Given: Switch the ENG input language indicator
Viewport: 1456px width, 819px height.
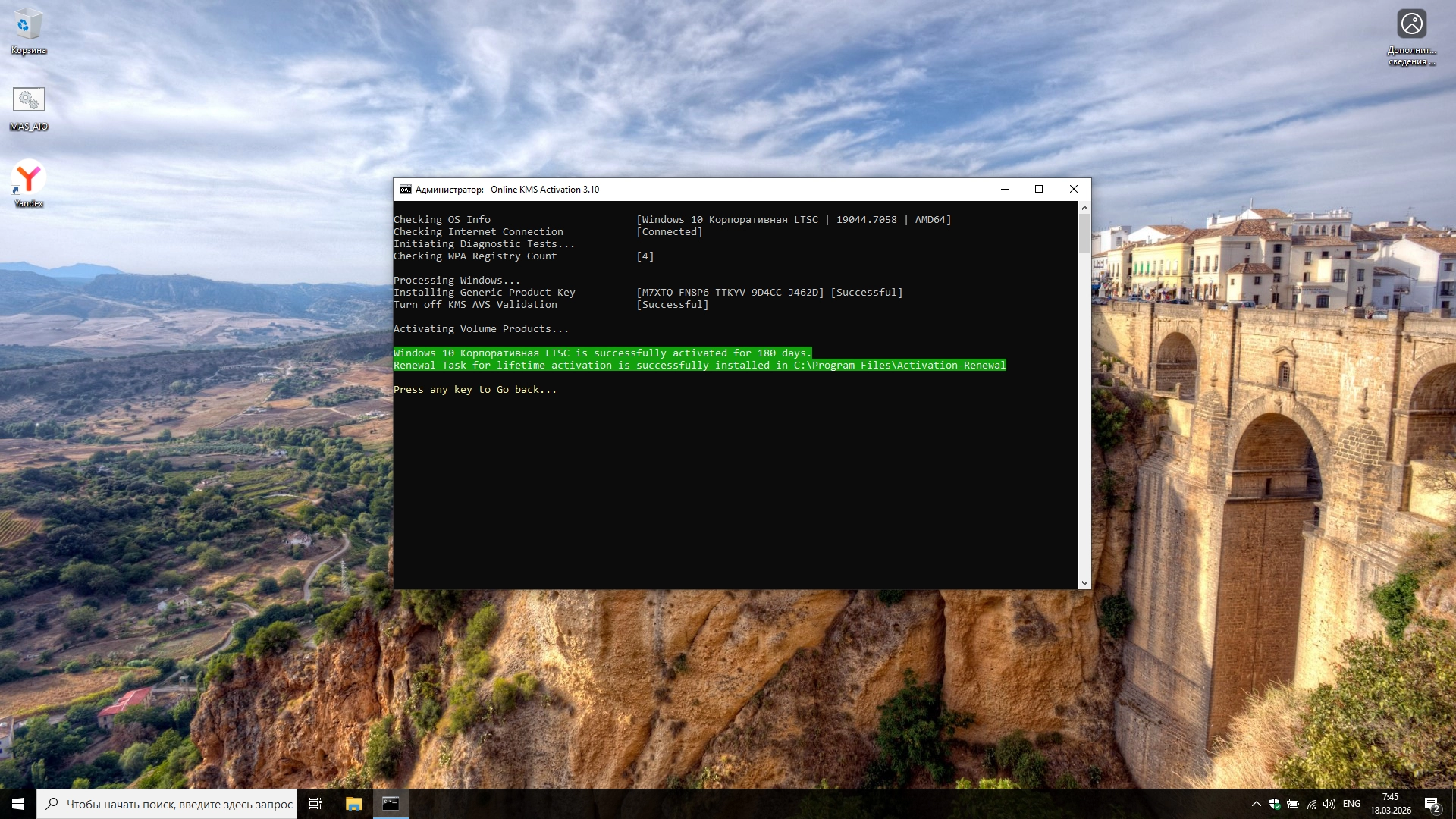Looking at the screenshot, I should coord(1351,804).
